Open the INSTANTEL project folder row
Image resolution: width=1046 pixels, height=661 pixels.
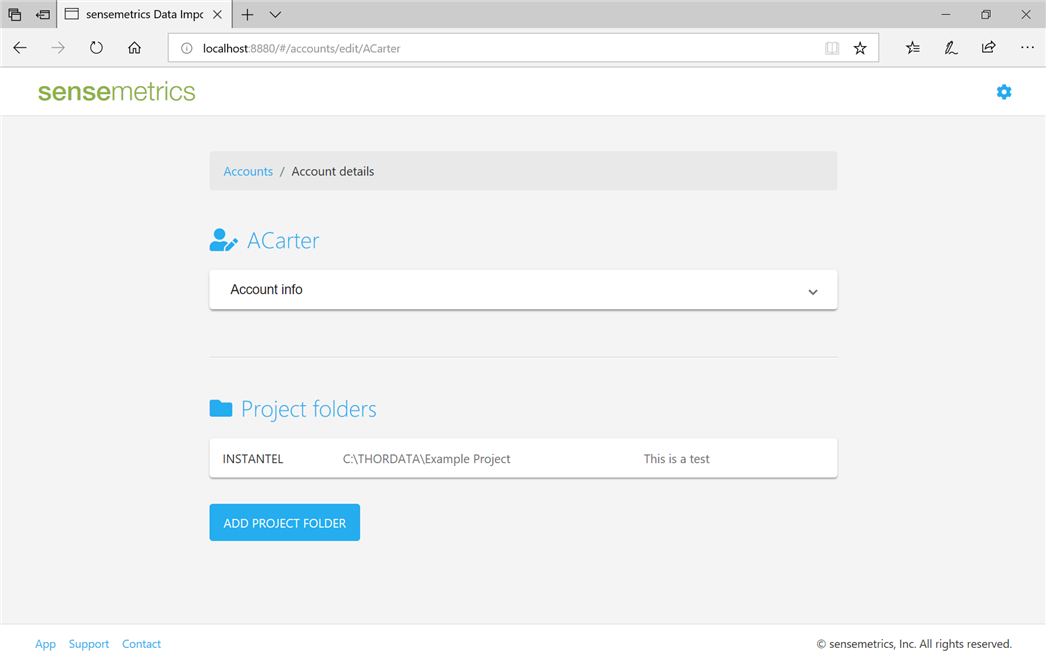(523, 459)
